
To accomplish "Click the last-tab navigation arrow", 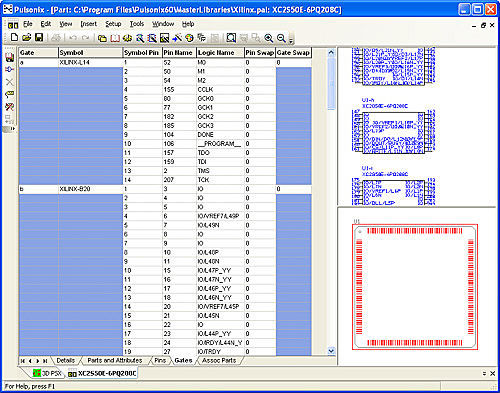I will [x=45, y=361].
